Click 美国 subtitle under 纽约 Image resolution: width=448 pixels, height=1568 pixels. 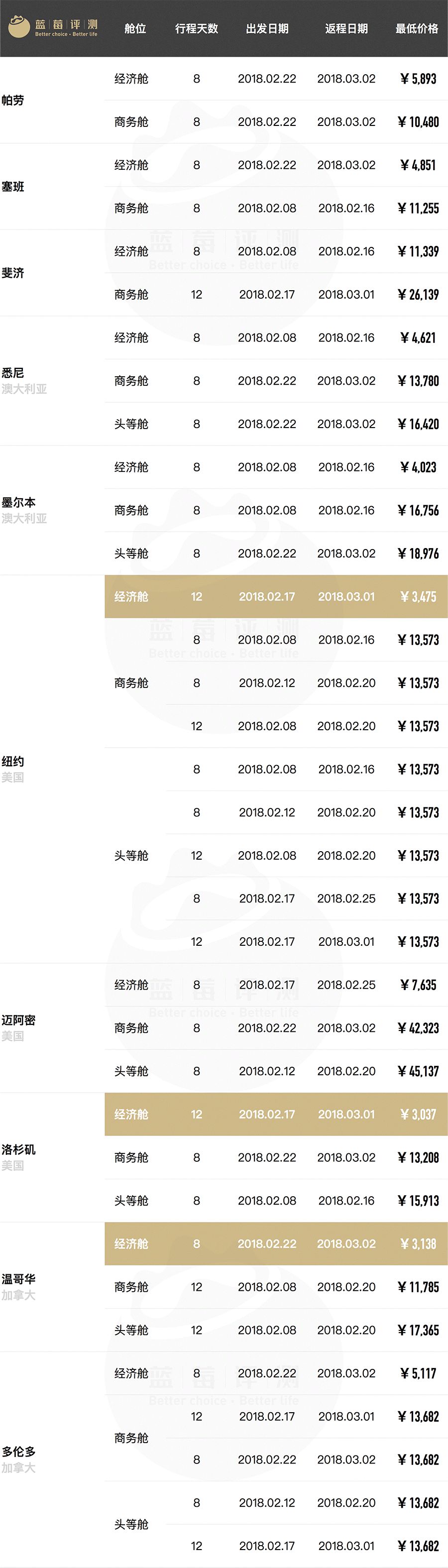point(13,778)
